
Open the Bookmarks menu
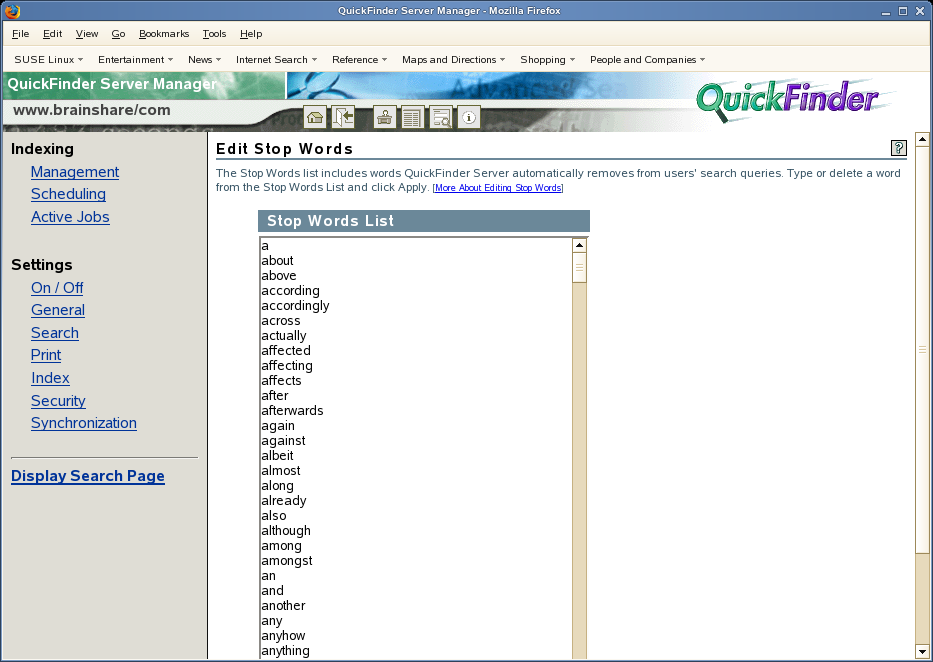(164, 34)
